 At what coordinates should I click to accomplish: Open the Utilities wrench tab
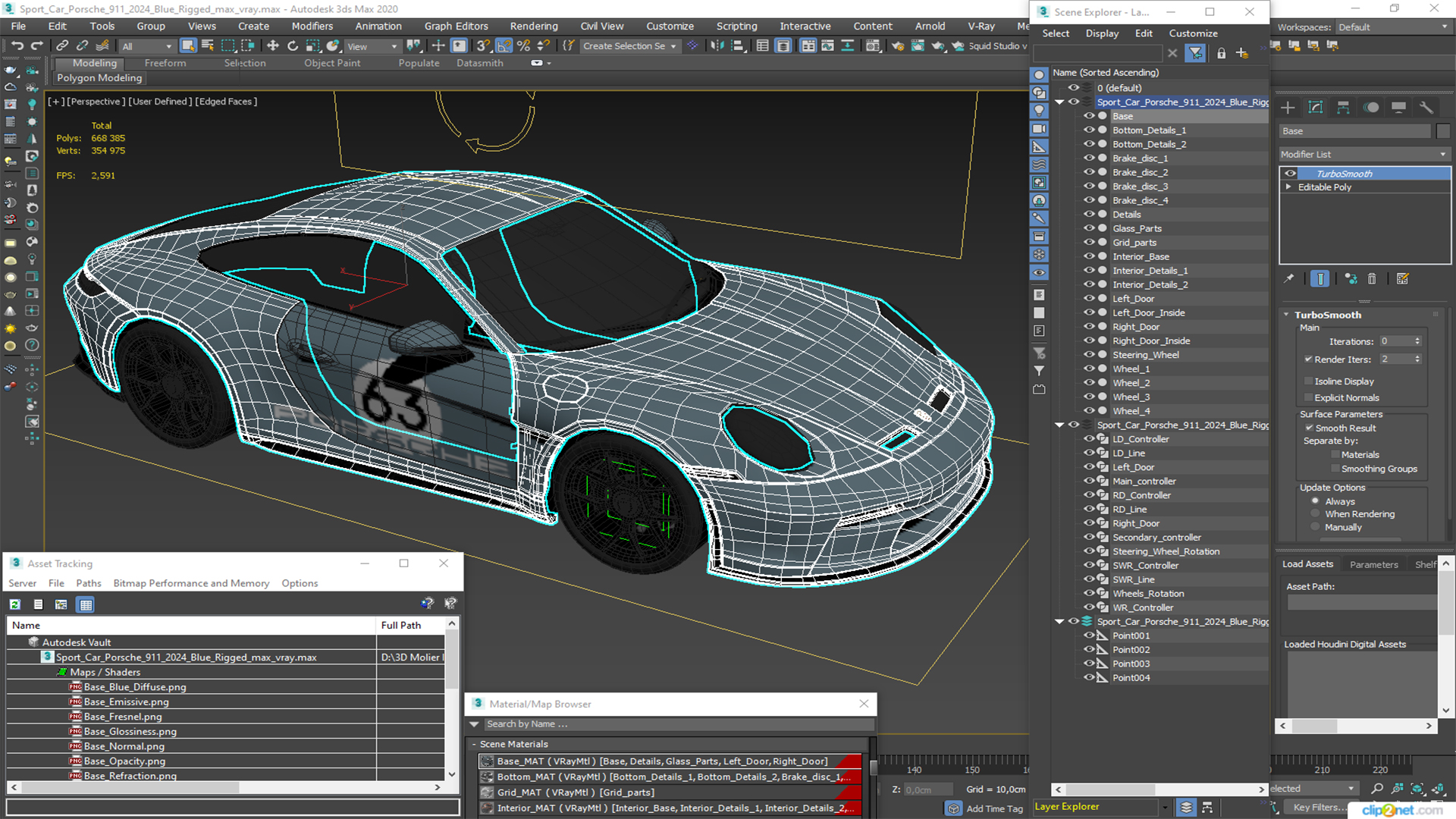(x=1426, y=108)
